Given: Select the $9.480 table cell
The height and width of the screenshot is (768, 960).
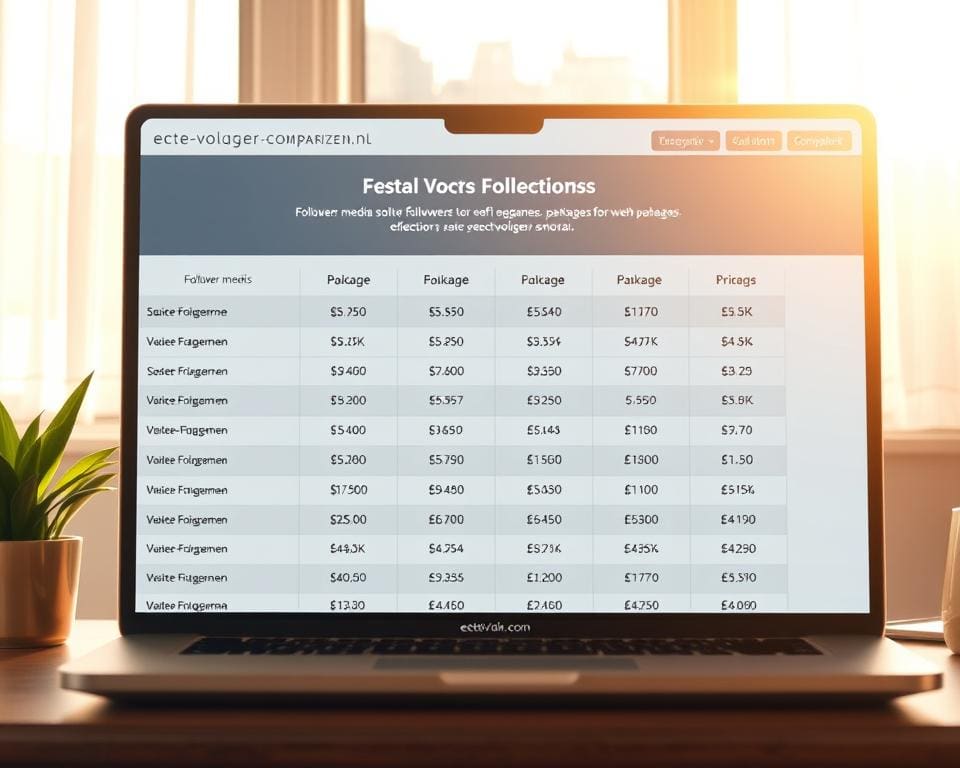Looking at the screenshot, I should click(x=446, y=490).
